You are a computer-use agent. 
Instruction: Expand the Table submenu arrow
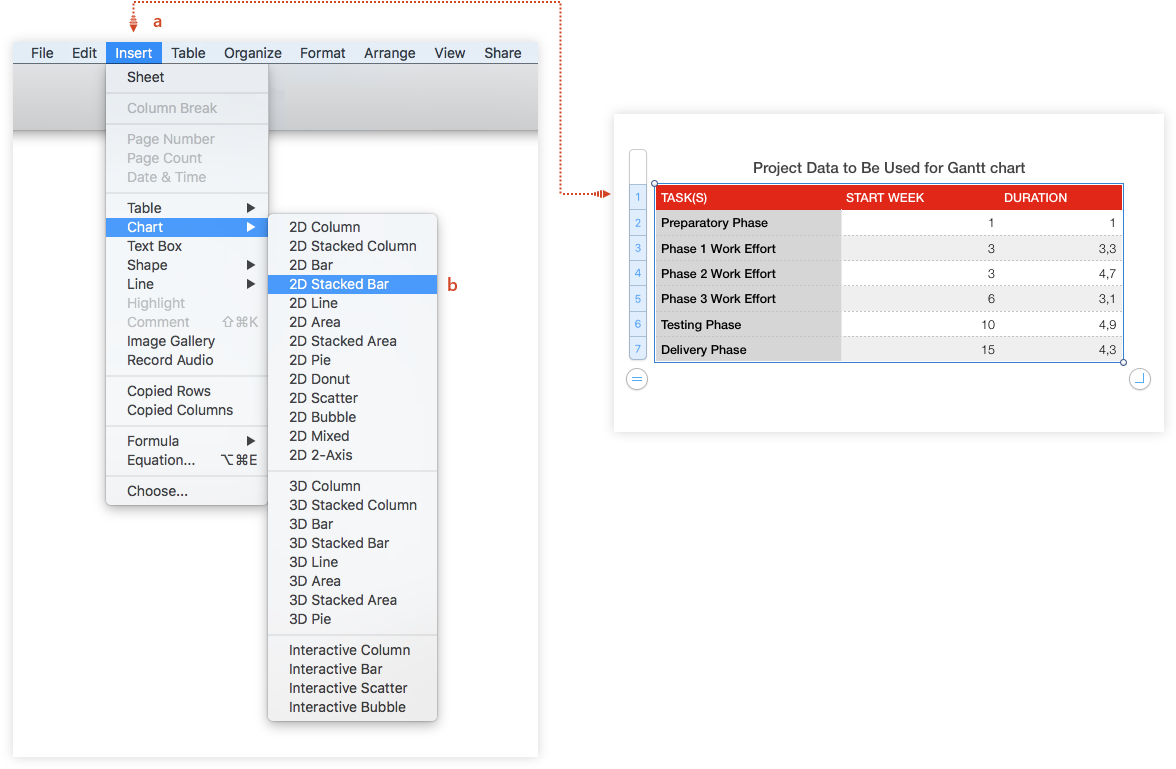point(250,208)
